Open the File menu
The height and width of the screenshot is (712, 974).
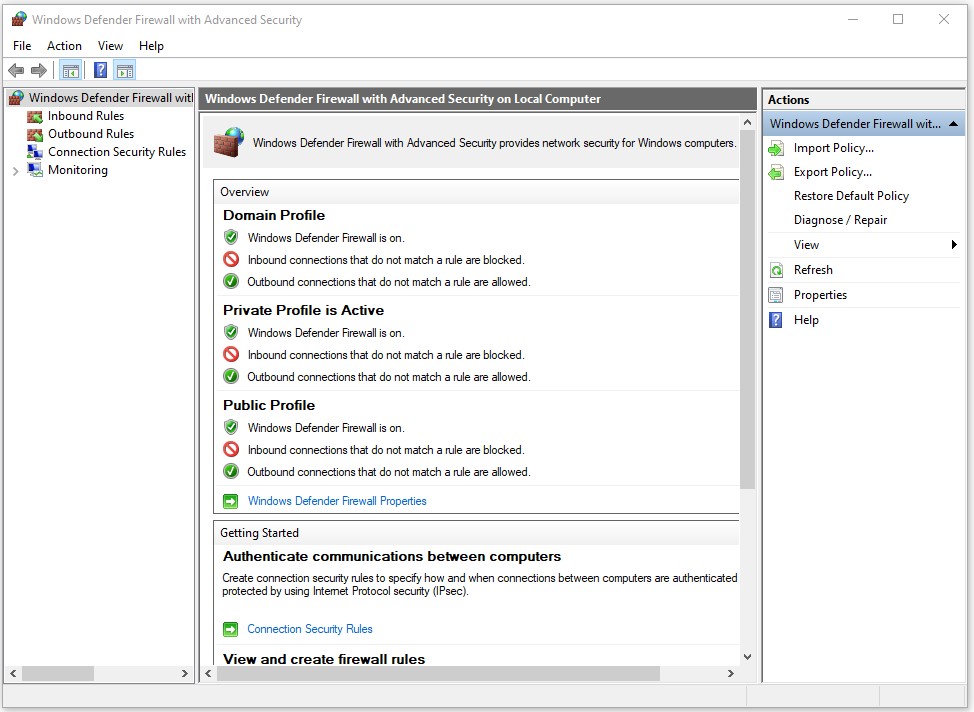(22, 46)
